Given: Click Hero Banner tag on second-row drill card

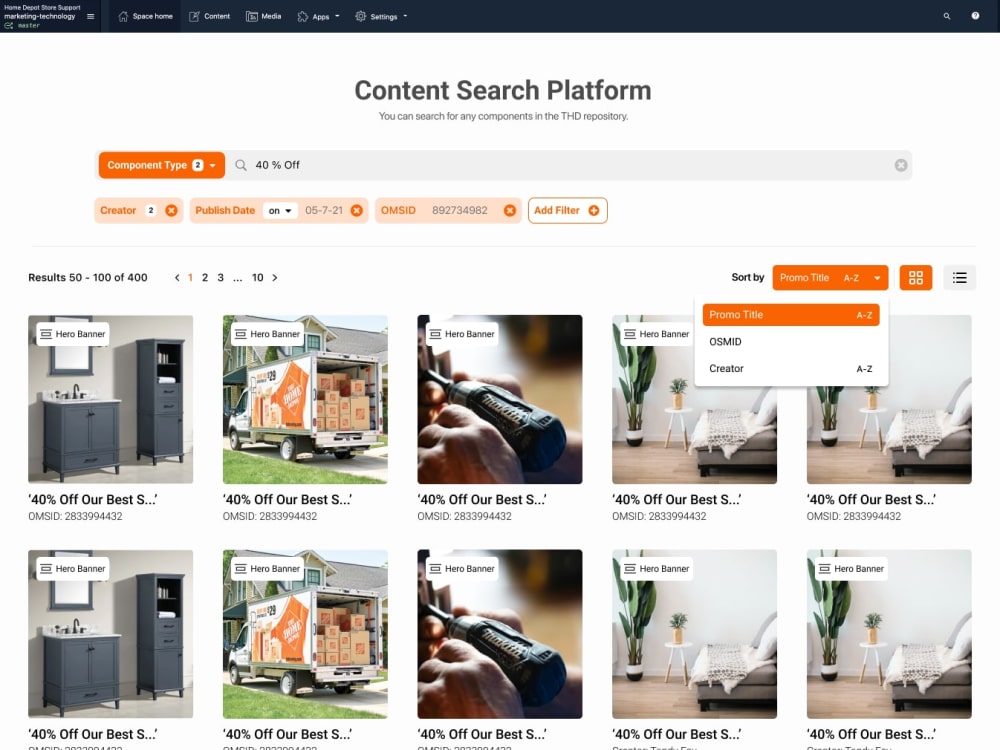Looking at the screenshot, I should click(x=462, y=569).
